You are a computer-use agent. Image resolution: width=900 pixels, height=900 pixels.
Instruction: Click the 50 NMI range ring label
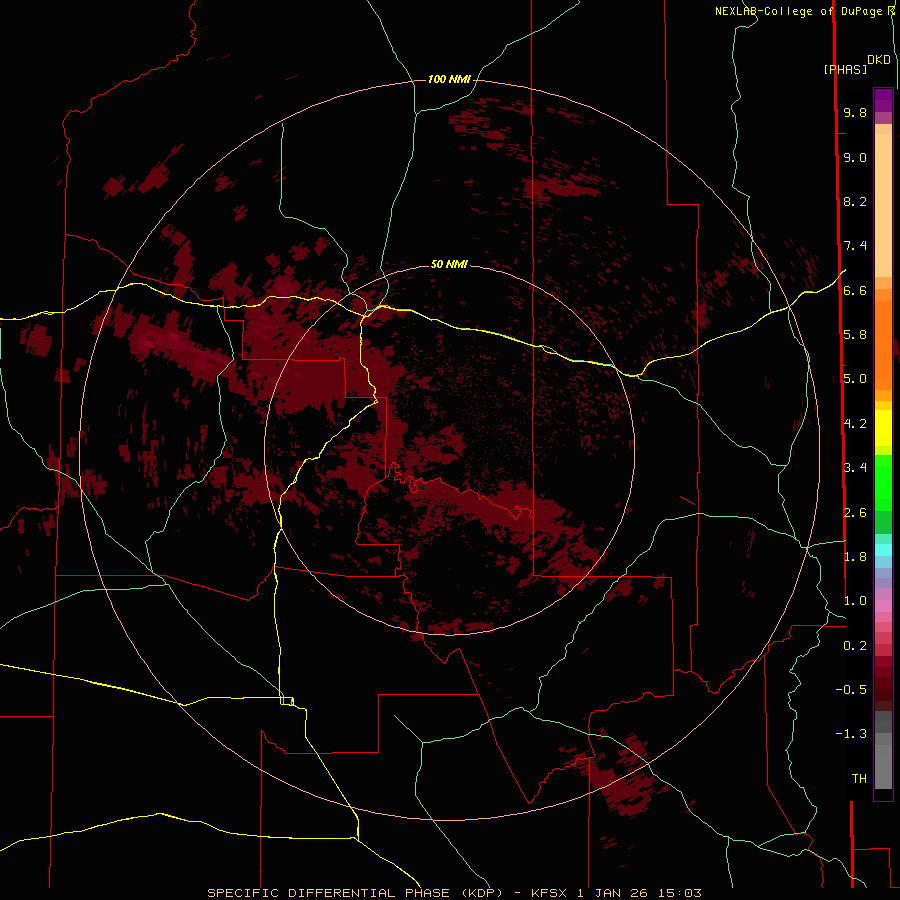point(449,264)
